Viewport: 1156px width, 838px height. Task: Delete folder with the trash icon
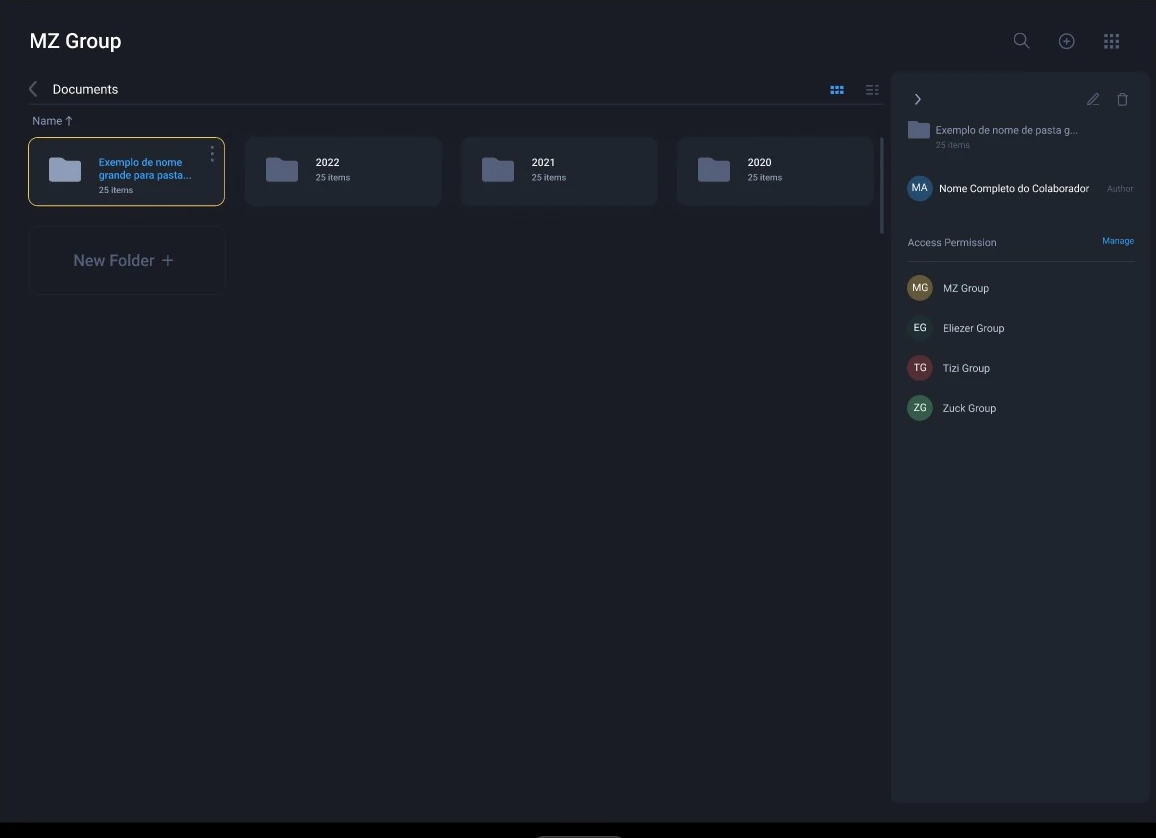pos(1122,99)
